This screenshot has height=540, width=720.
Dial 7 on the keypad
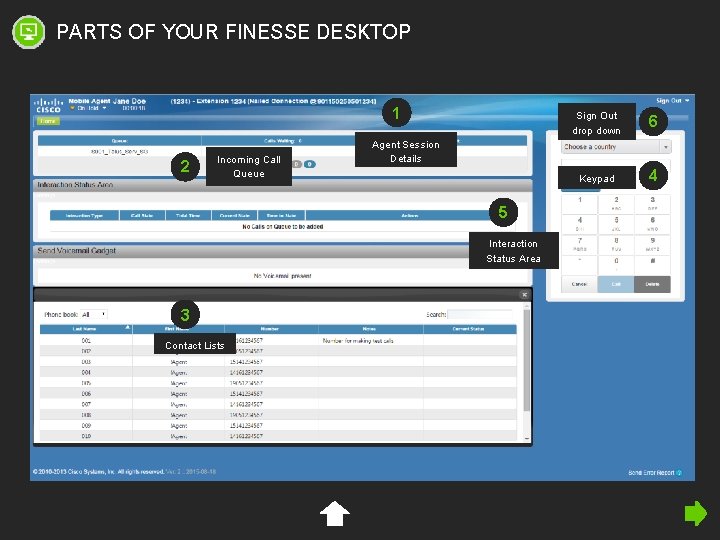click(579, 245)
